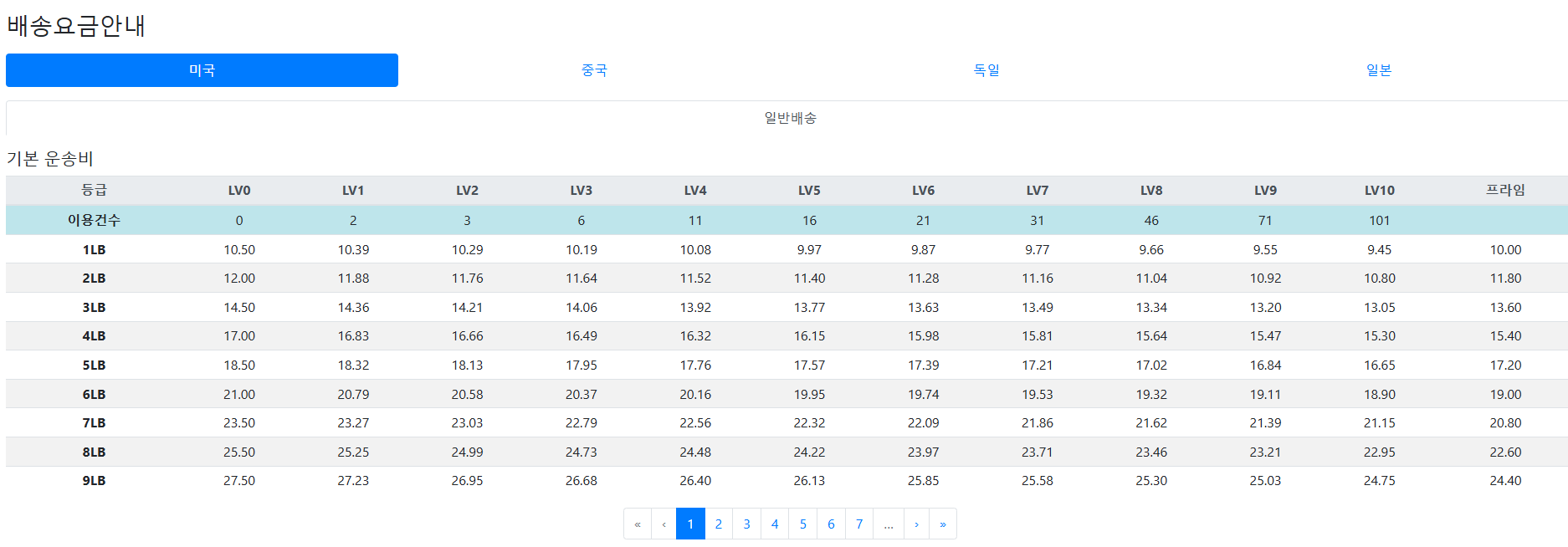Go to pagination page 5
The width and height of the screenshot is (1568, 547).
[x=803, y=524]
